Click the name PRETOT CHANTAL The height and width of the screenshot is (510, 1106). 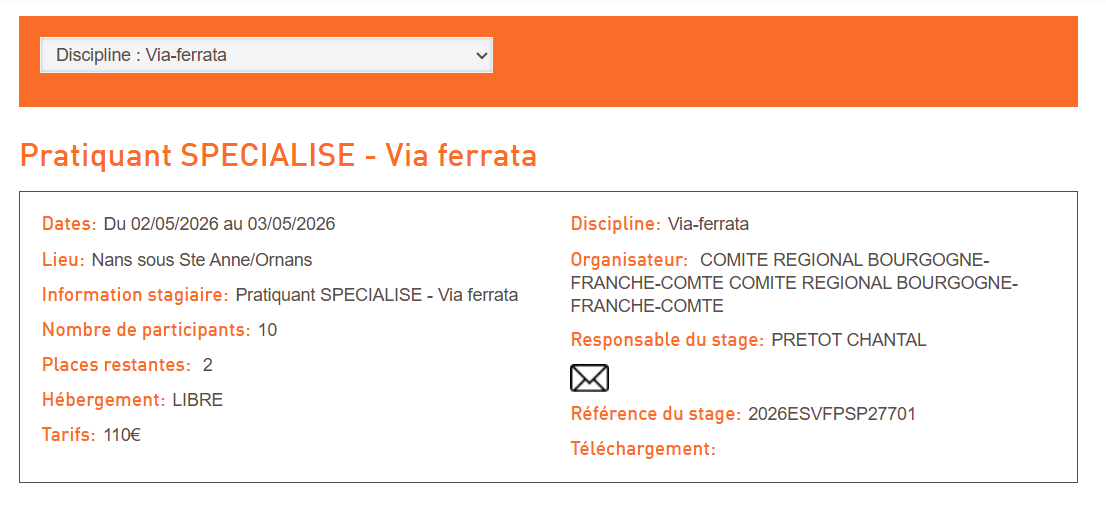click(849, 340)
